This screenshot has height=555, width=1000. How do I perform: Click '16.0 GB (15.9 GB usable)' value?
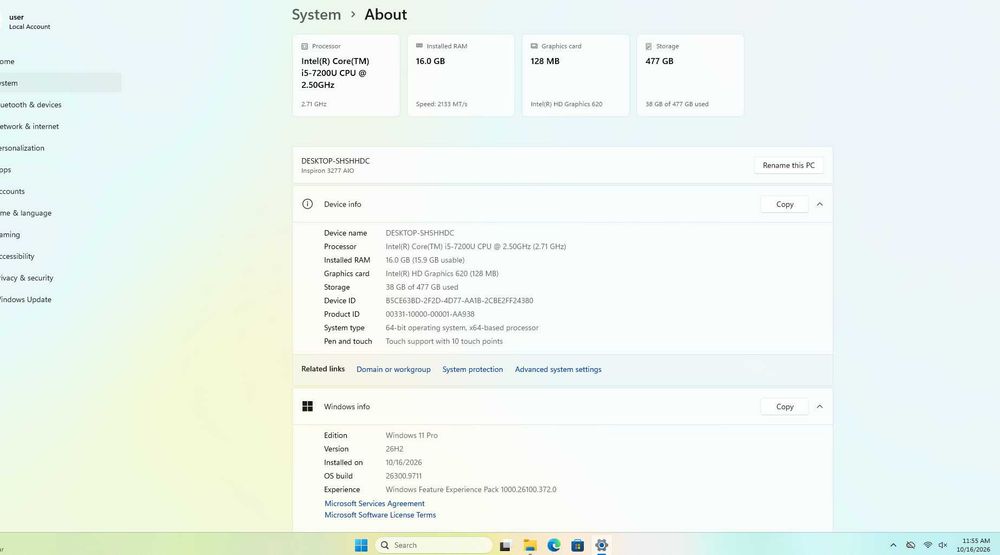tap(425, 260)
